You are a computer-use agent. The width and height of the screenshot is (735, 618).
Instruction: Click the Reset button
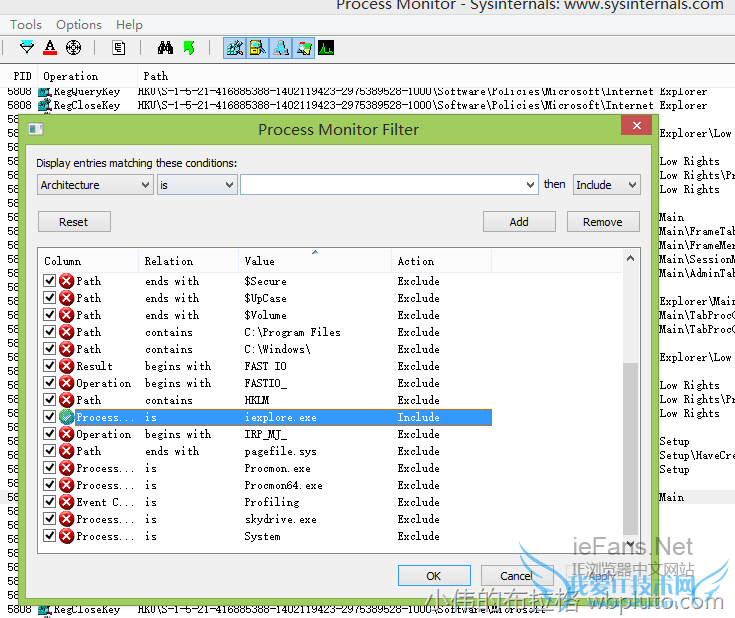tap(74, 222)
